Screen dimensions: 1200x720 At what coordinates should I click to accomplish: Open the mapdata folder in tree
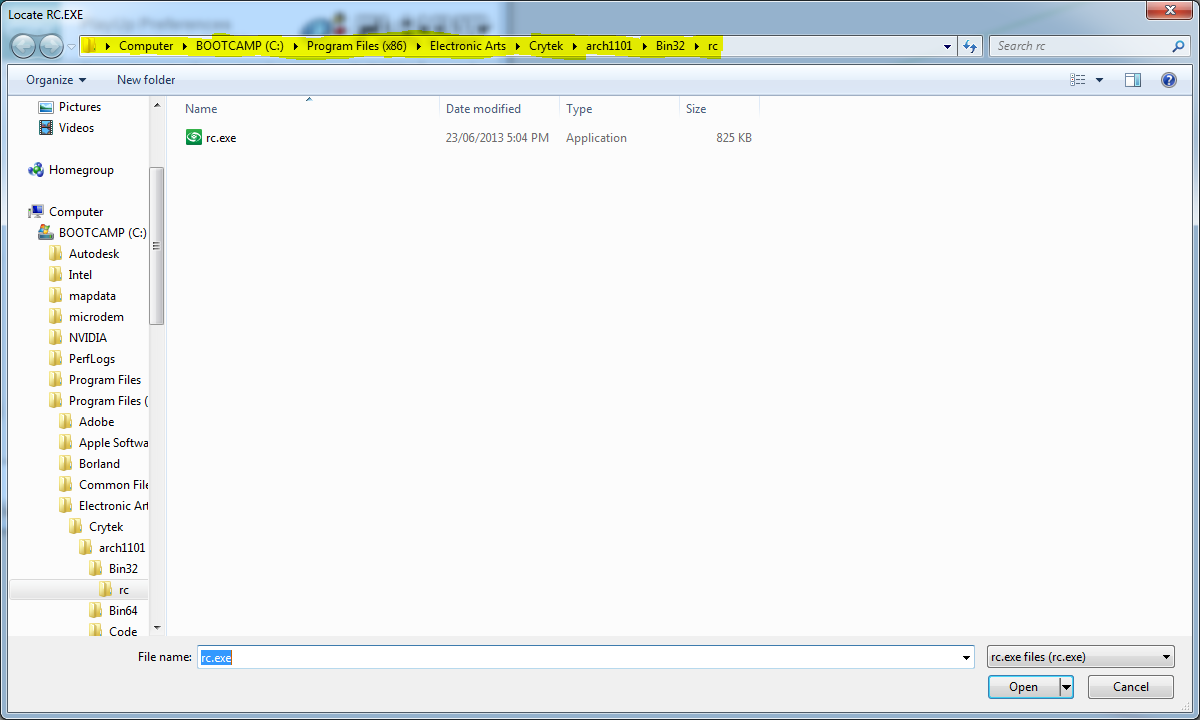click(92, 296)
